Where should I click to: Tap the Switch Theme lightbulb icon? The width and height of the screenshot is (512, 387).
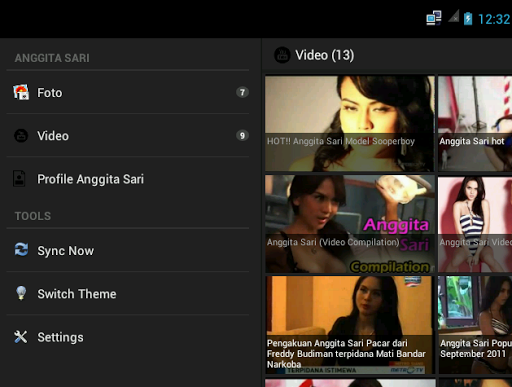click(x=21, y=293)
